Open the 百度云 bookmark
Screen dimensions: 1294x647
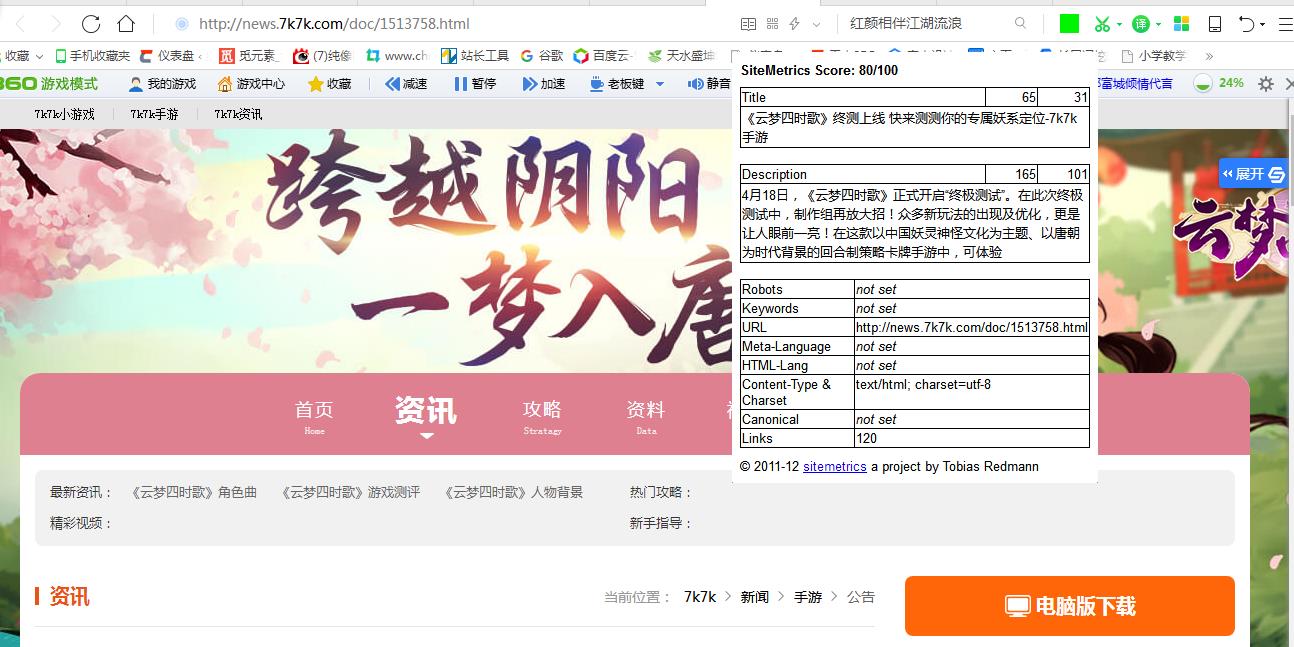click(603, 56)
